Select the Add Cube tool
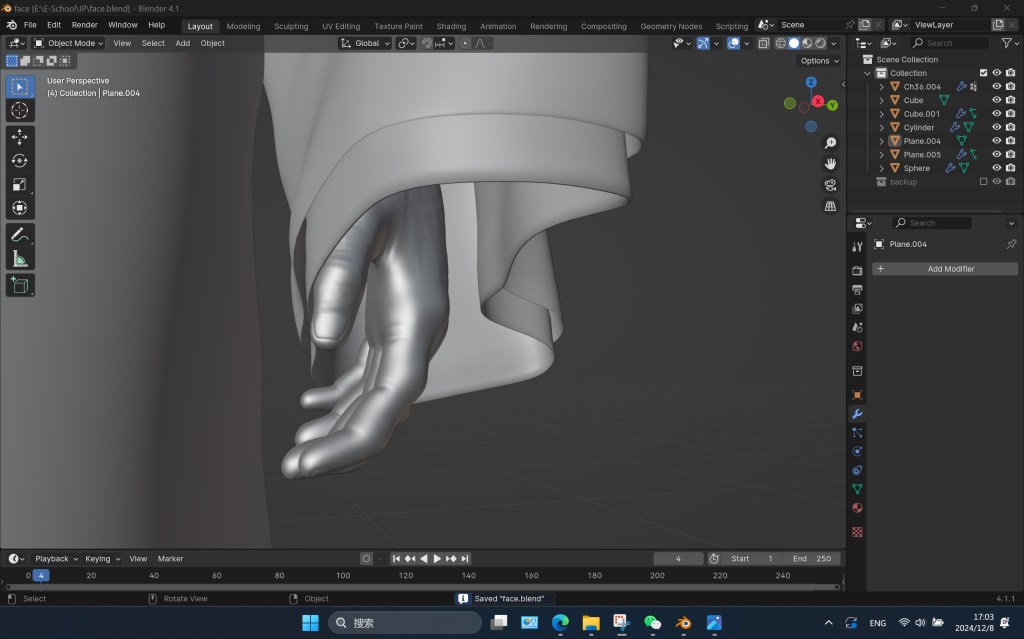1024x639 pixels. click(x=19, y=285)
